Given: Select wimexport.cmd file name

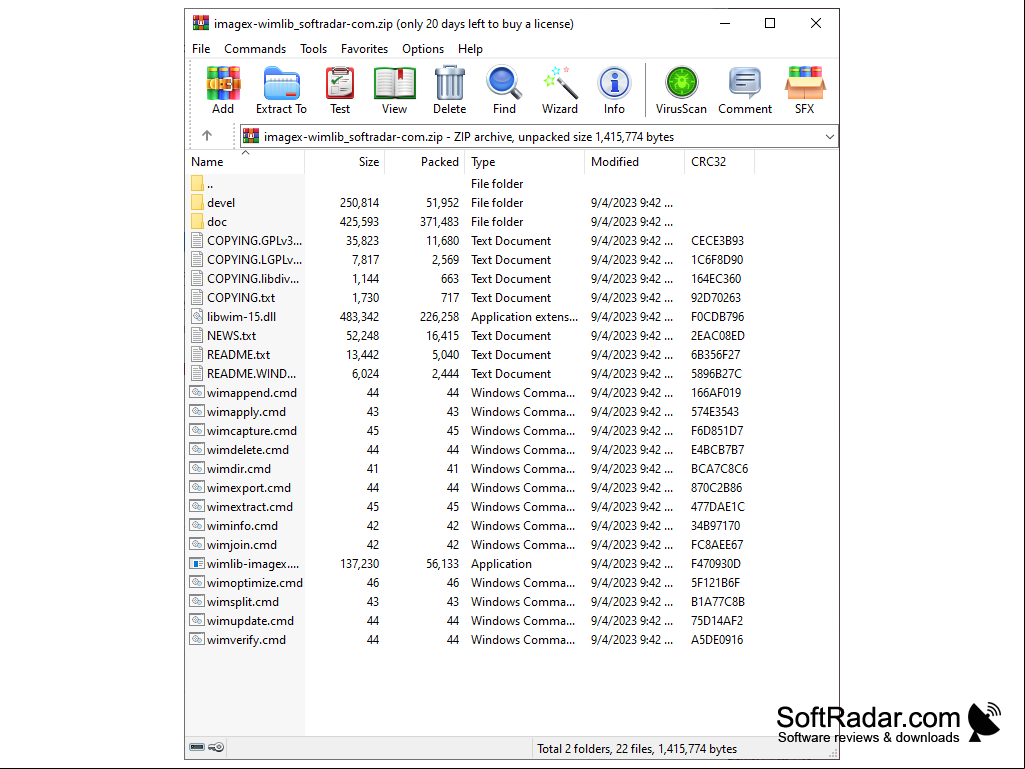Looking at the screenshot, I should (x=249, y=487).
